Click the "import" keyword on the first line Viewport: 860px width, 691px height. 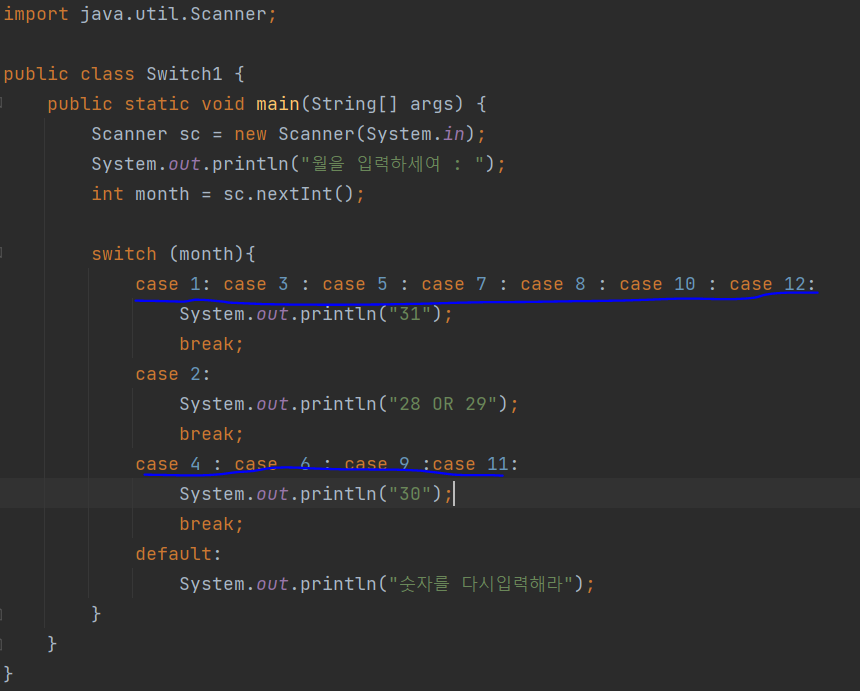pyautogui.click(x=36, y=14)
